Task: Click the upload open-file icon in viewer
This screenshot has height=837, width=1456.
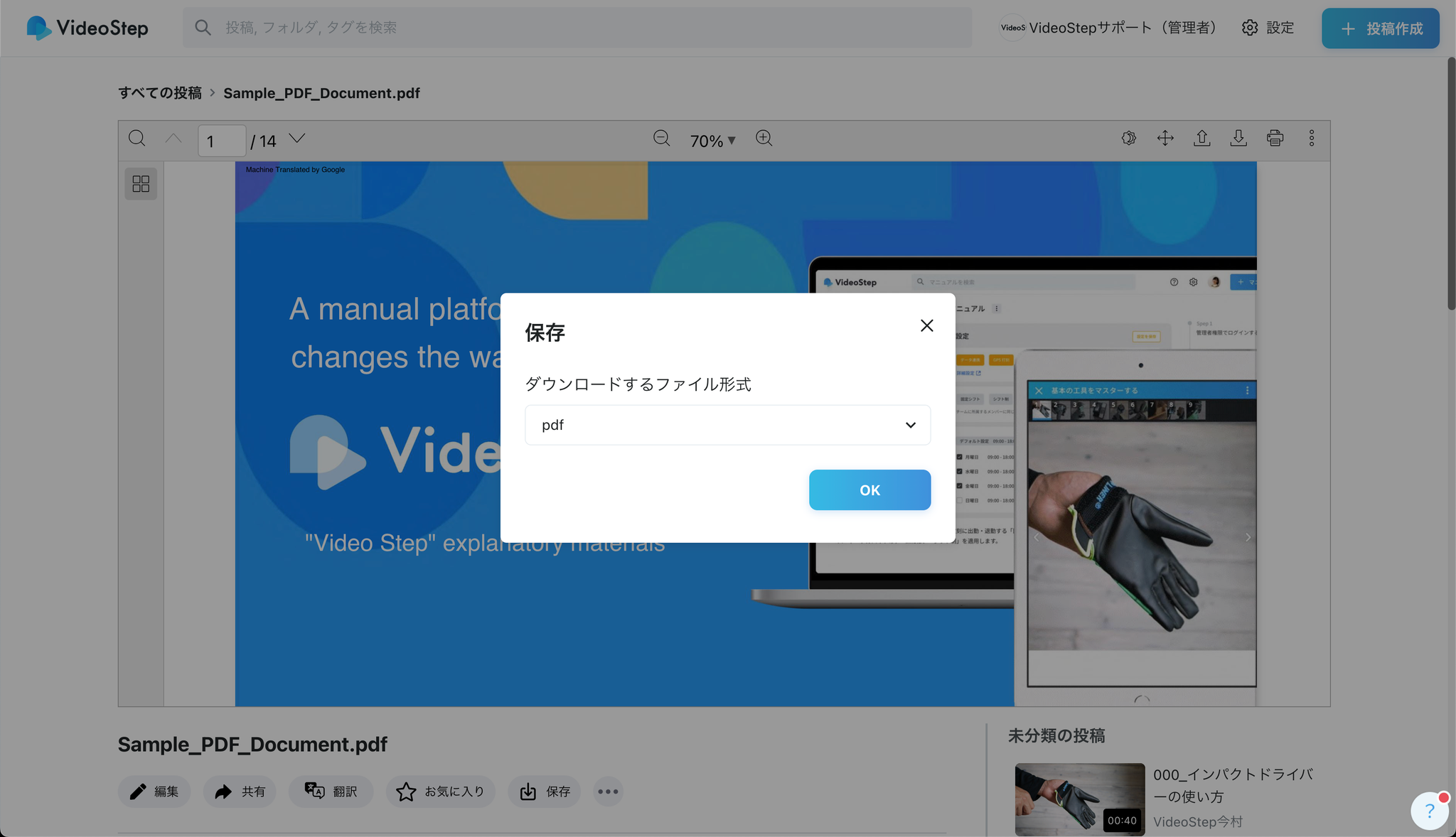Action: click(x=1202, y=139)
